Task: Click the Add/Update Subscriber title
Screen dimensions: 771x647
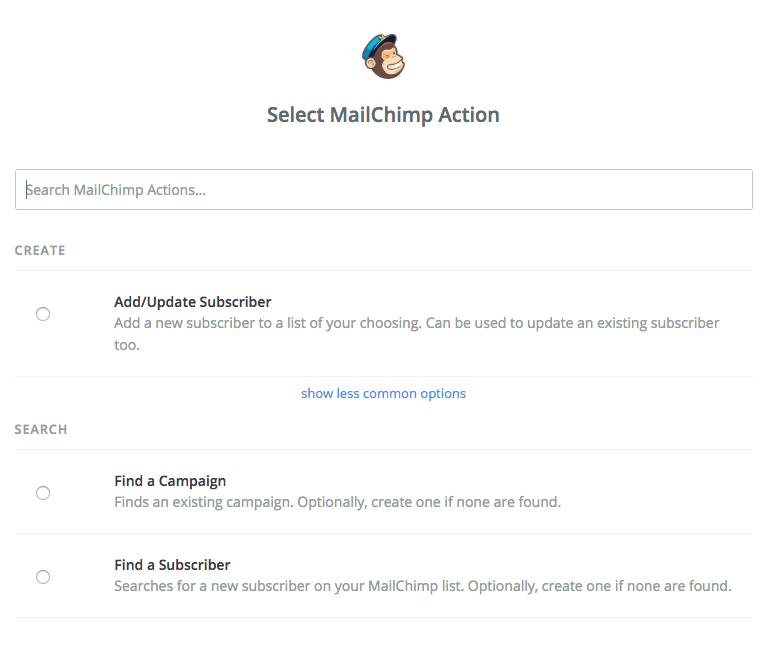Action: click(193, 302)
